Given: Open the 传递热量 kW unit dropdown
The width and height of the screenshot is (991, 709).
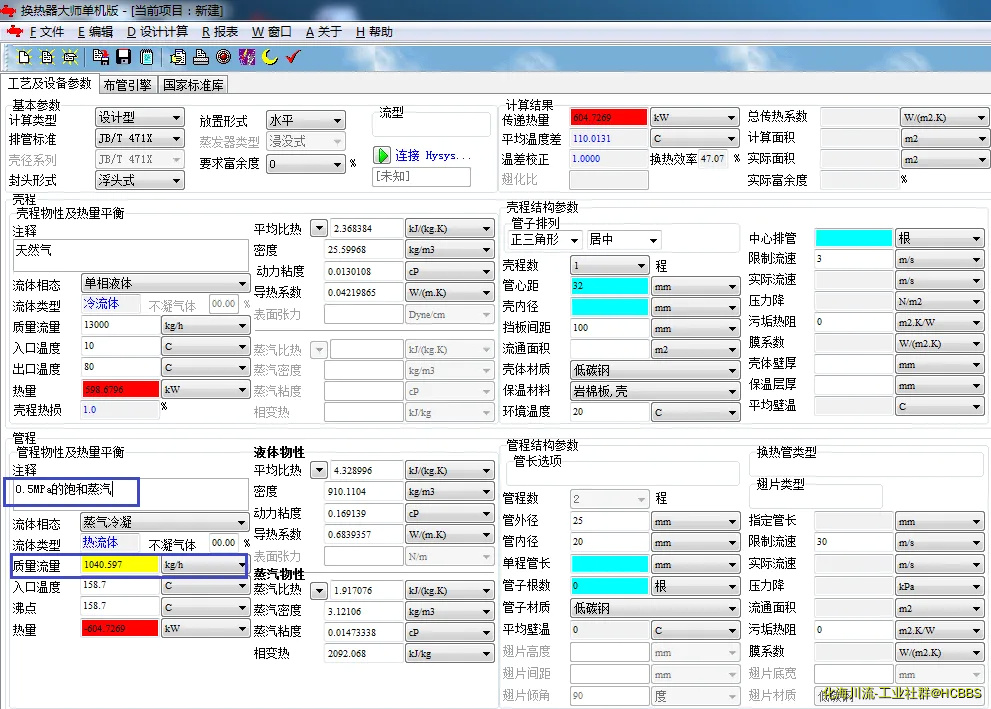Looking at the screenshot, I should coord(695,118).
